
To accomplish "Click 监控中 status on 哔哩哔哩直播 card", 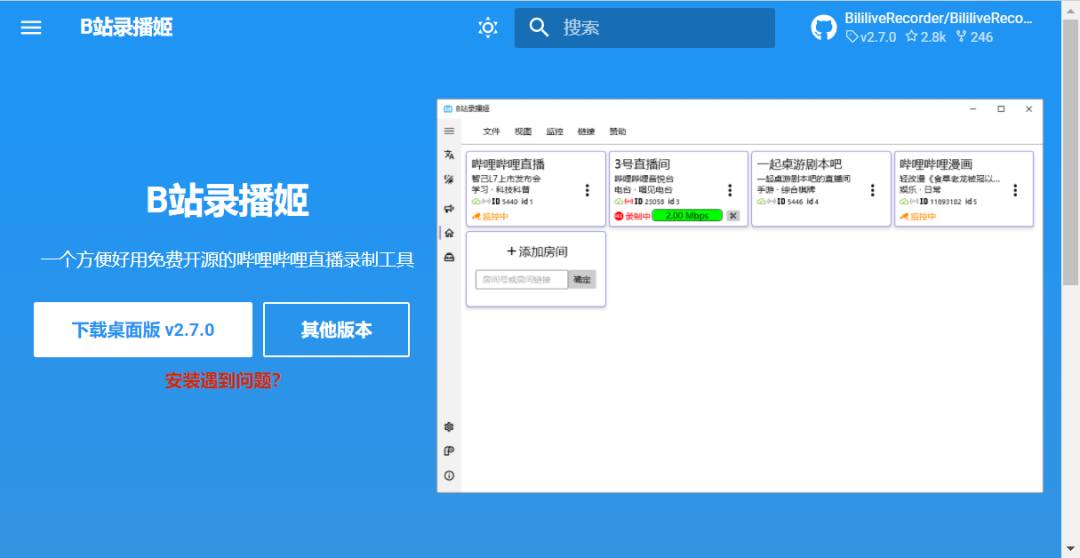I will tap(490, 216).
